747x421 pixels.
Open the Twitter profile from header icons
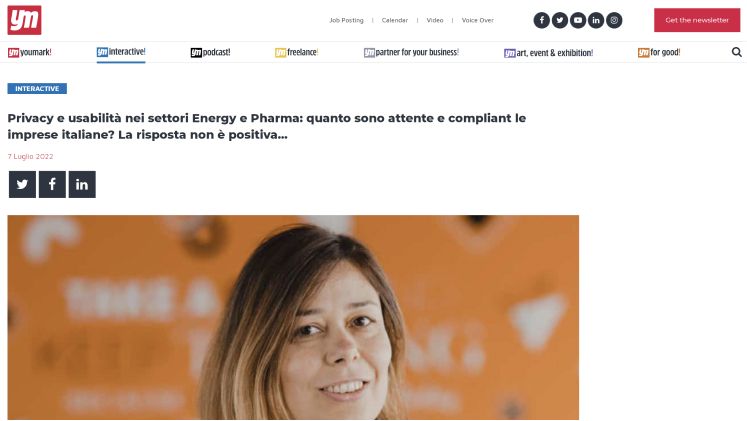point(560,20)
